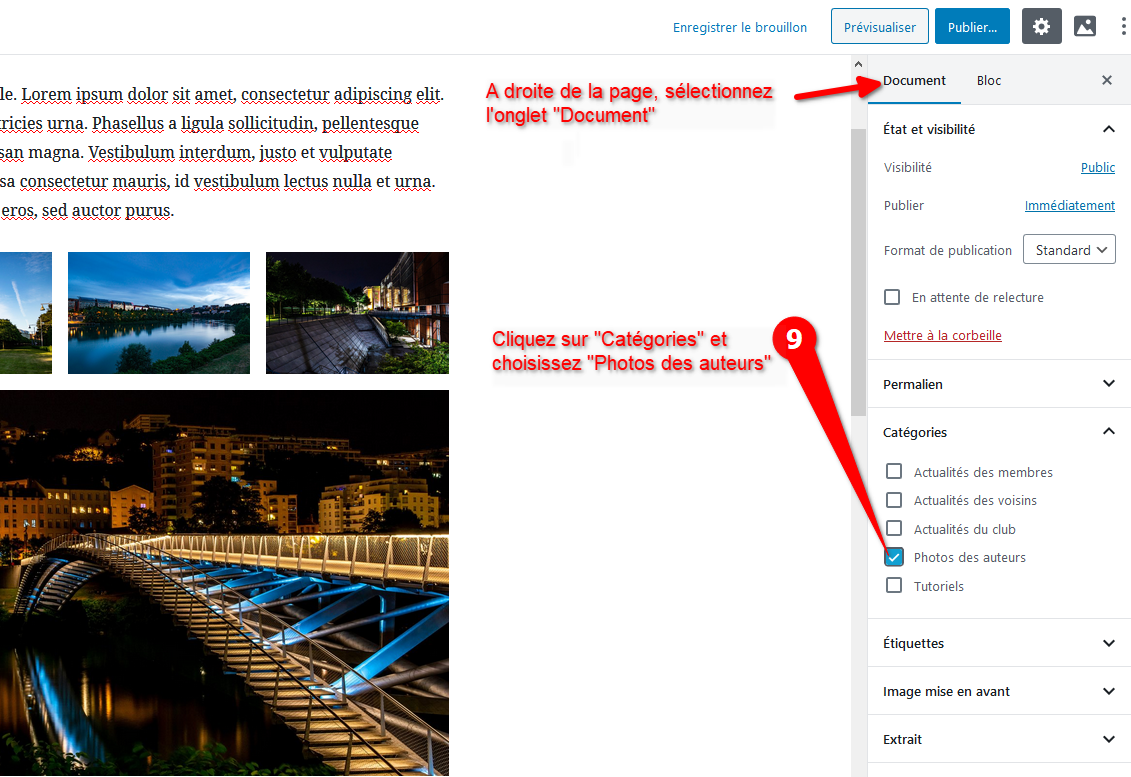The image size is (1131, 777).
Task: Click Enregistrer le brouillon link
Action: tap(740, 27)
